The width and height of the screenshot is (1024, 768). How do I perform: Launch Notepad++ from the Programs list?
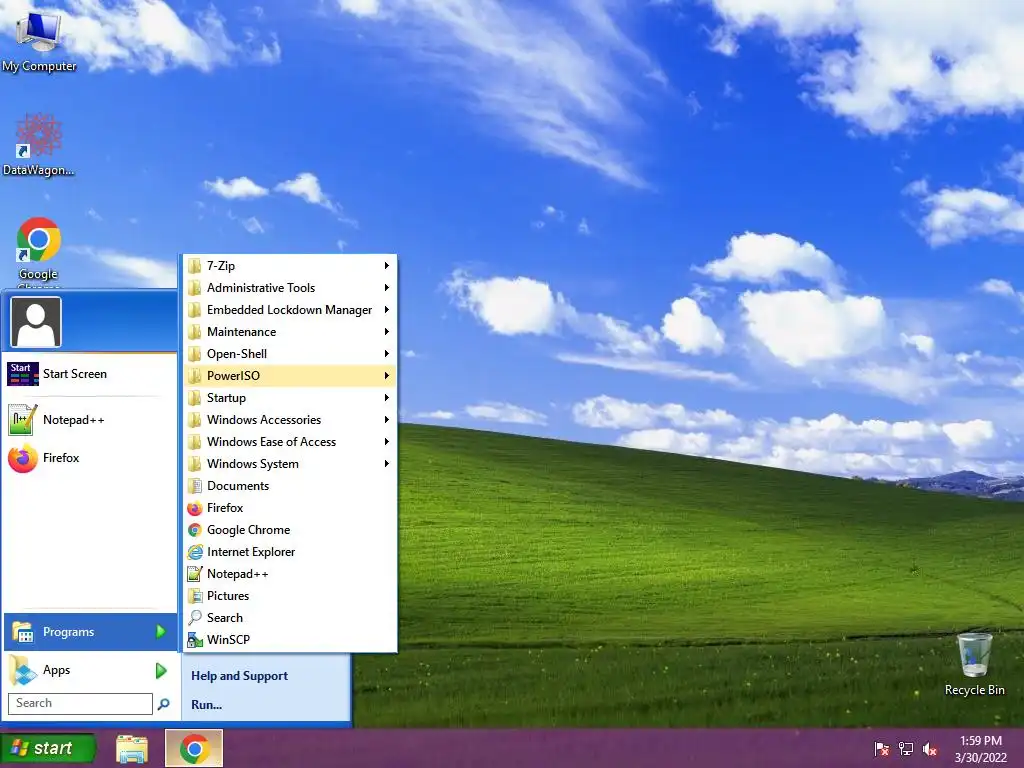coord(289,574)
